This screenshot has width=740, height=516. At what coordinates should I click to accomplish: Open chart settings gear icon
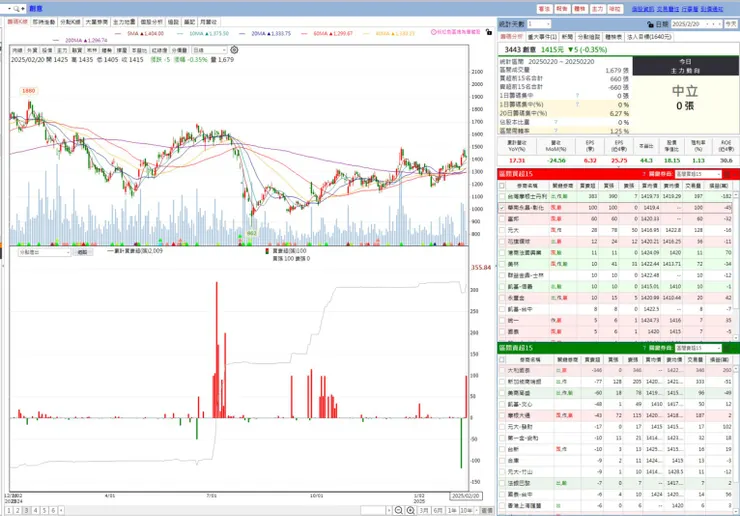click(x=234, y=50)
